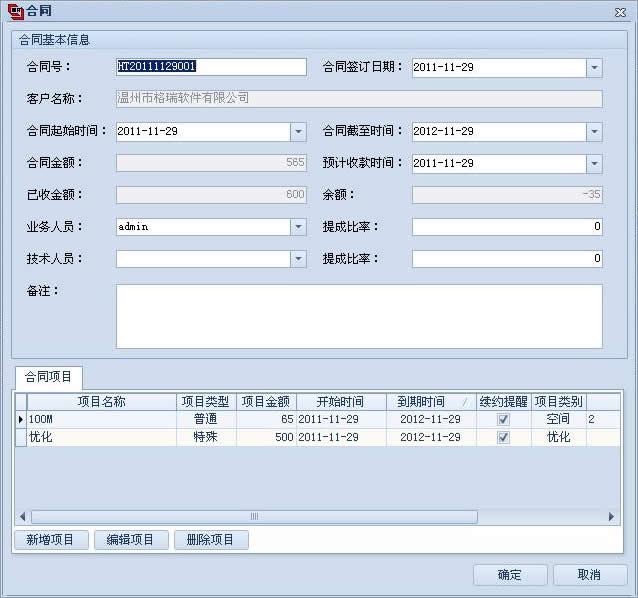
Task: Toggle 续约提醒 checkbox for the 优化 row
Action: (x=503, y=437)
